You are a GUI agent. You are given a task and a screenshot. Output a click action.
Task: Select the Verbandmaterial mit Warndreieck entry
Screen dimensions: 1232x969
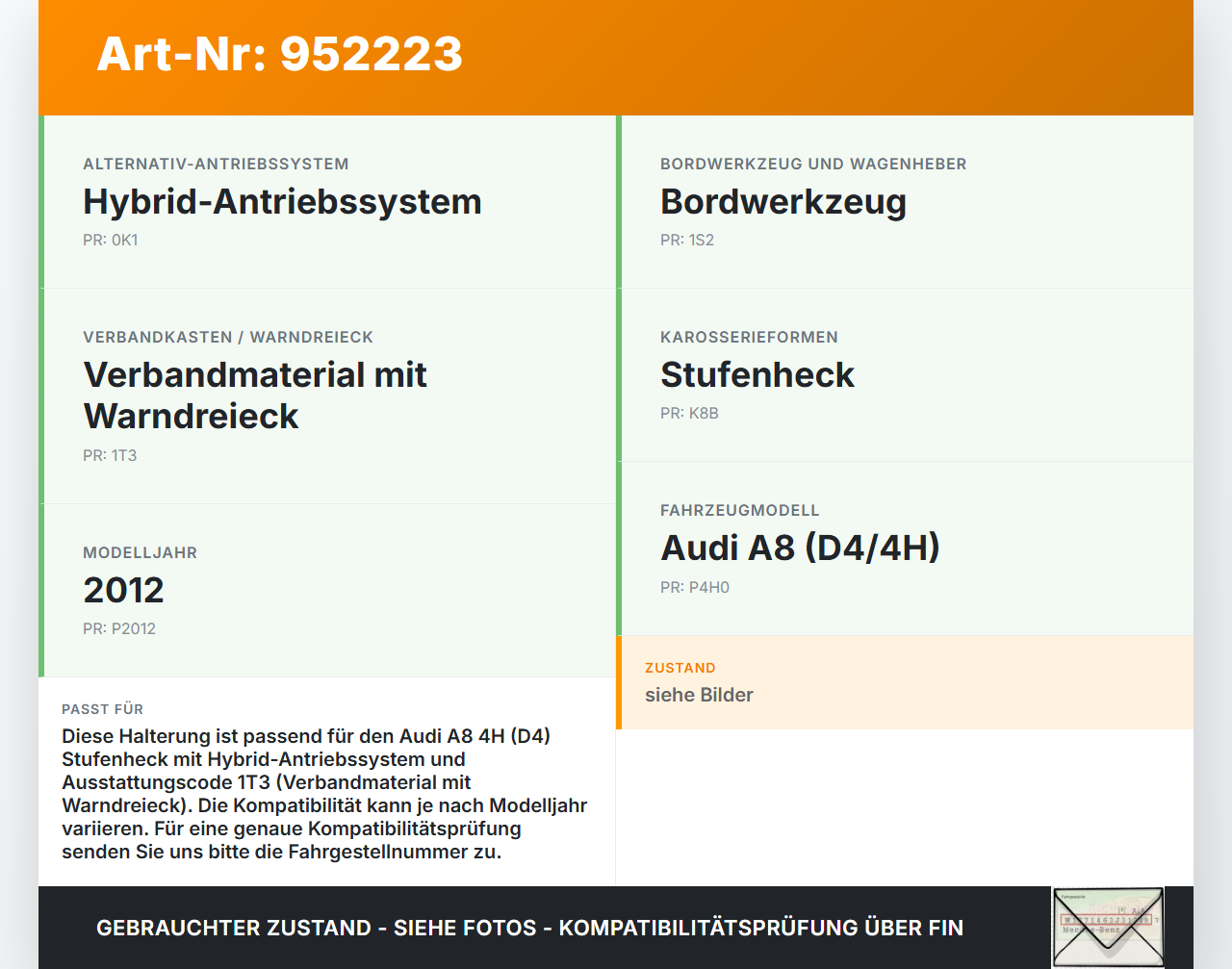tap(255, 395)
